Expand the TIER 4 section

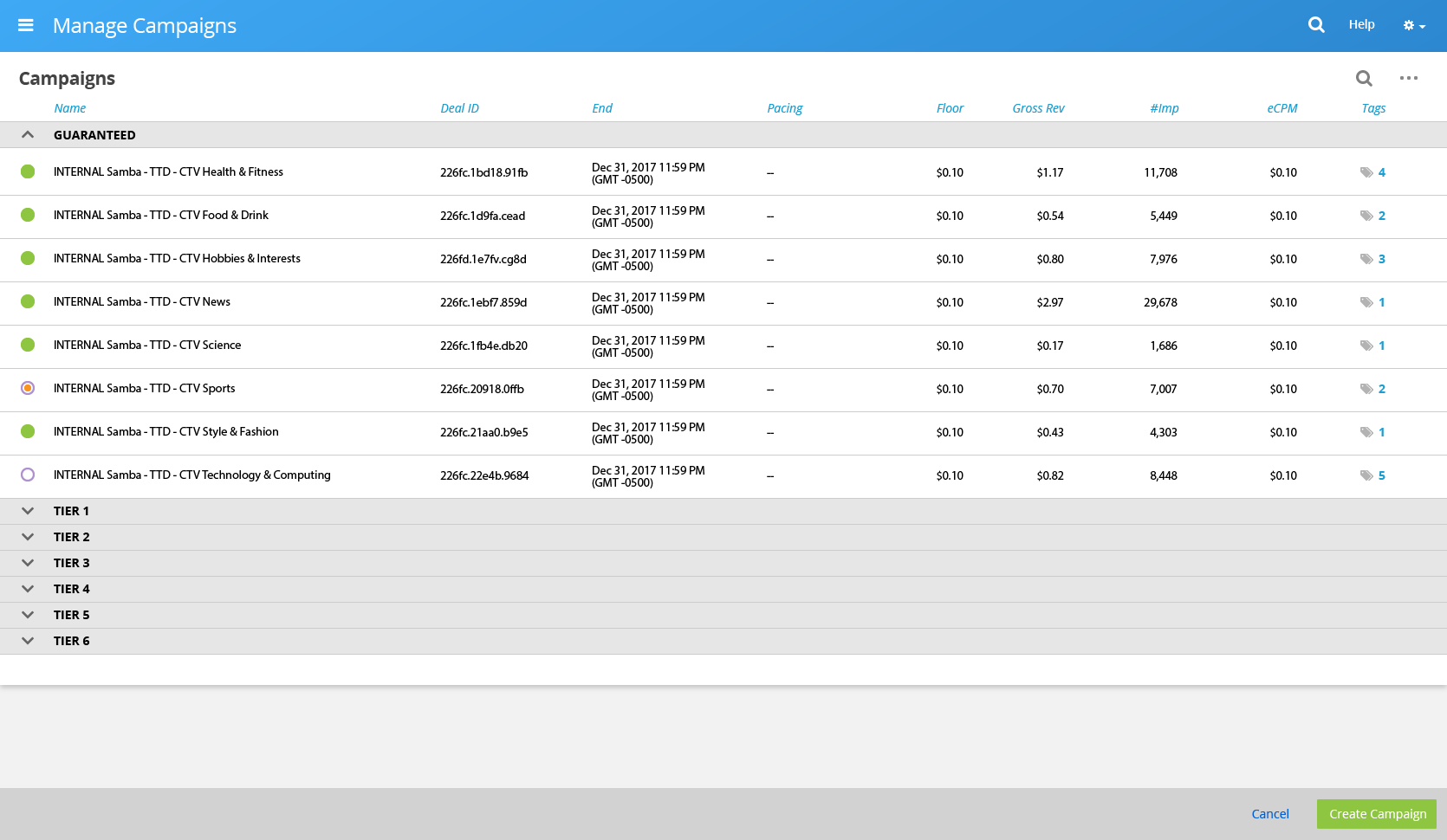(28, 589)
